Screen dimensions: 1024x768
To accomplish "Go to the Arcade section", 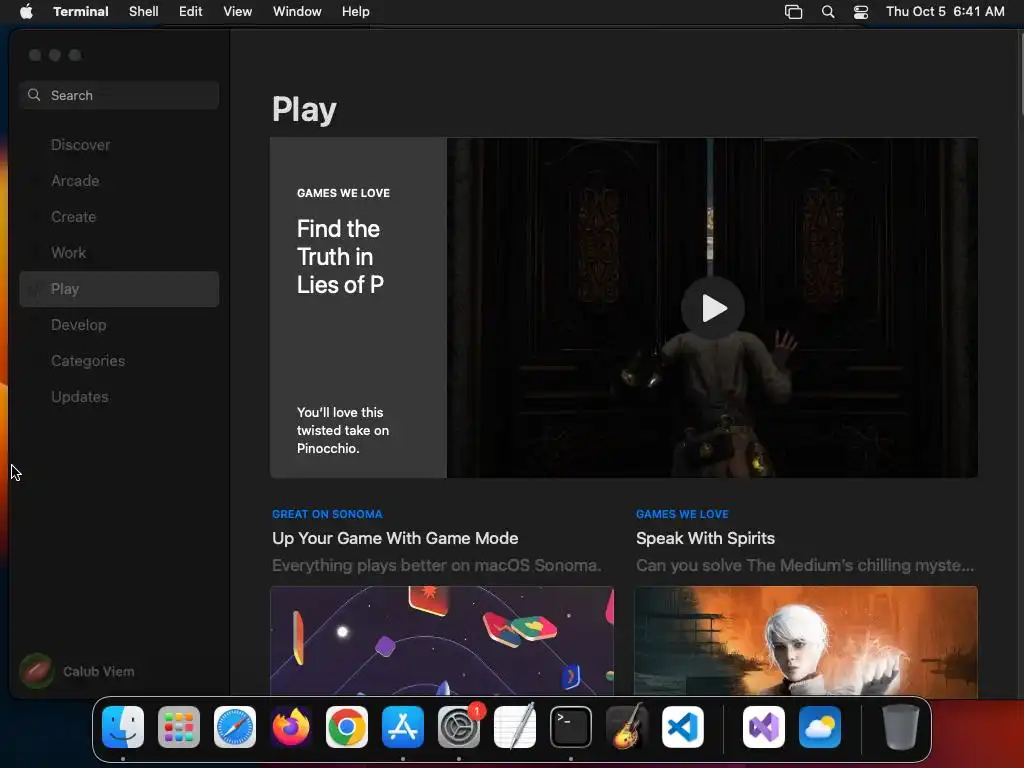I will 119,181.
